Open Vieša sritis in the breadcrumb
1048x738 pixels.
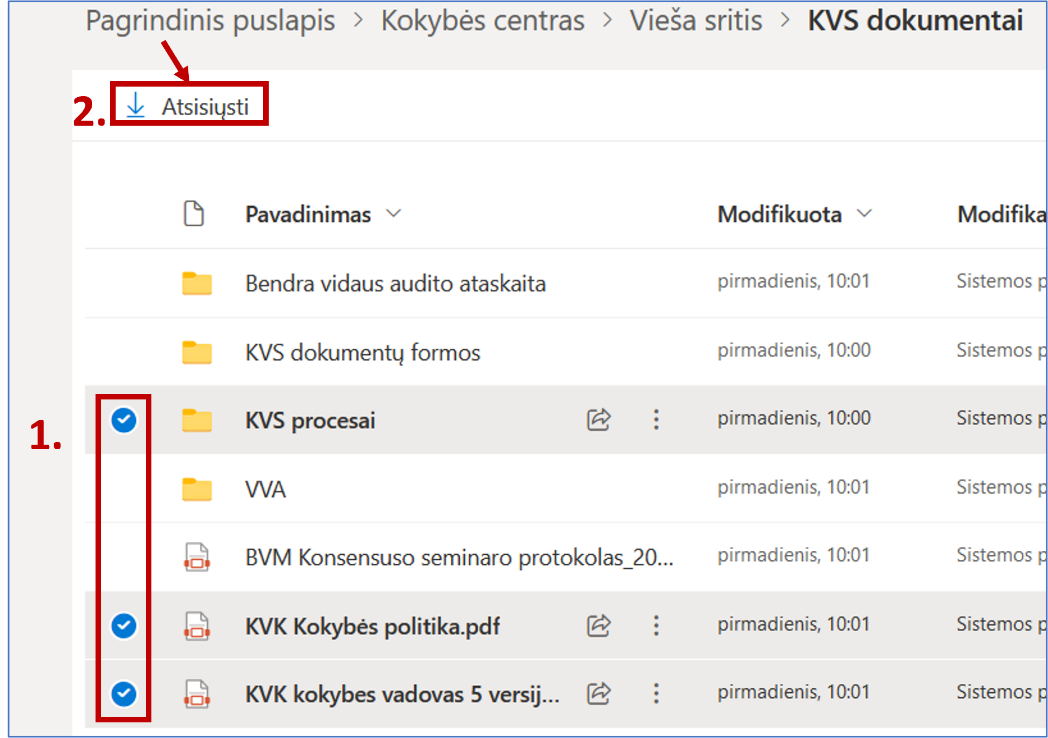(x=695, y=21)
